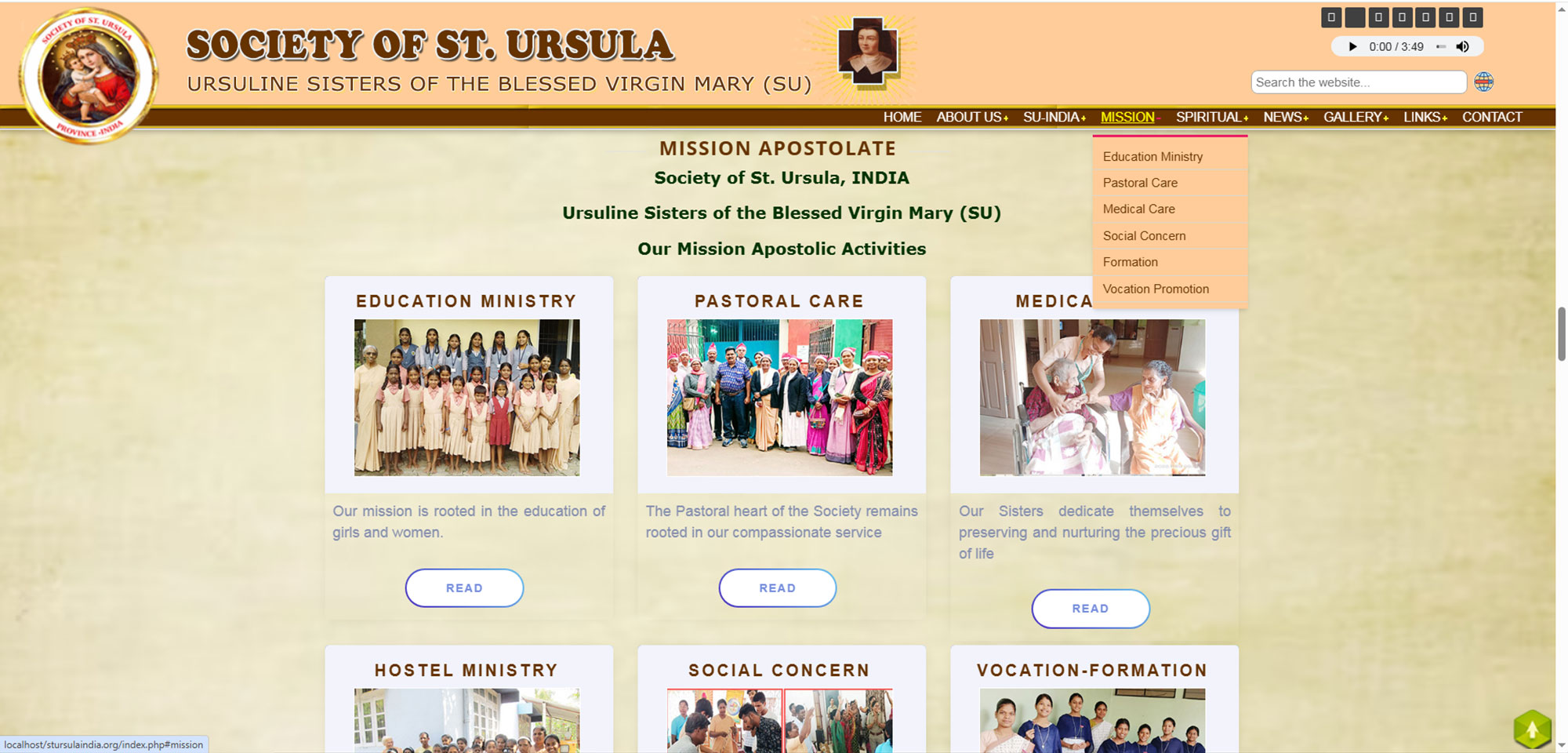Click the last dark square icon button
Viewport: 1568px width, 753px height.
tap(1472, 17)
